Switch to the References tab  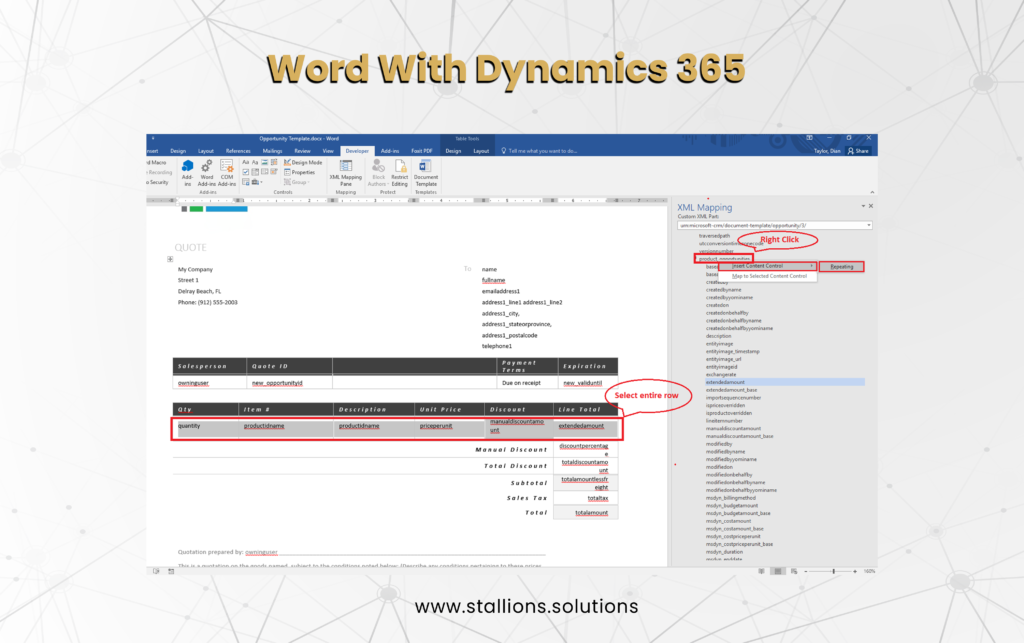click(238, 151)
